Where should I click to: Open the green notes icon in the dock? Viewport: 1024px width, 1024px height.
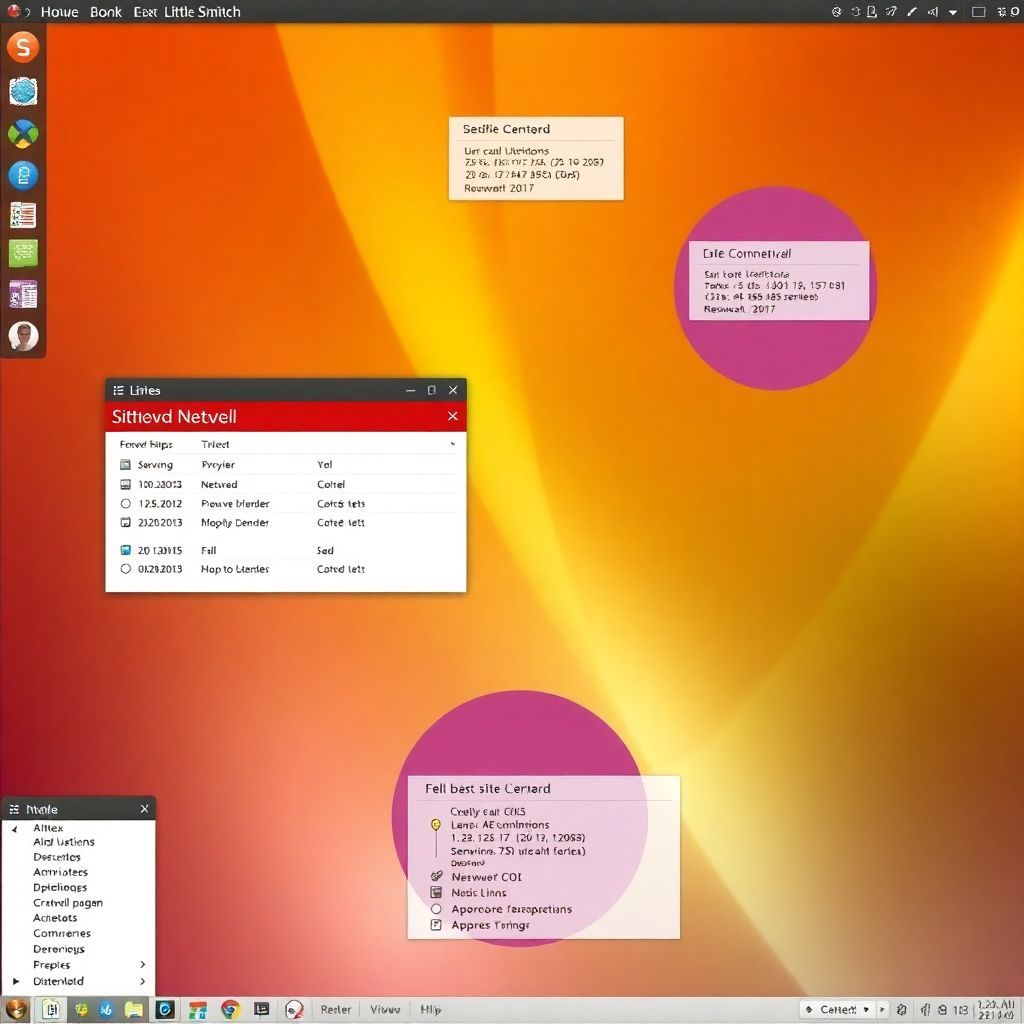pos(23,253)
